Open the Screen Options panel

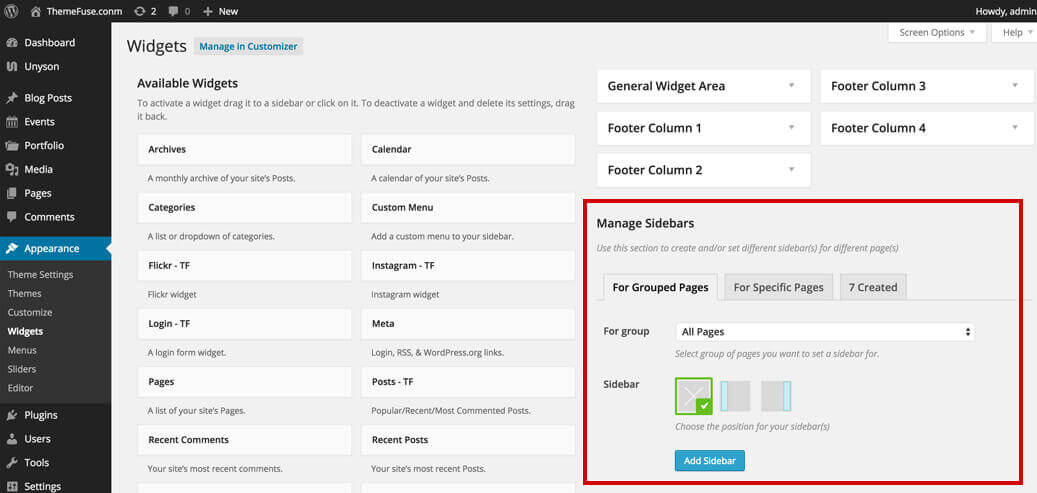coord(937,32)
